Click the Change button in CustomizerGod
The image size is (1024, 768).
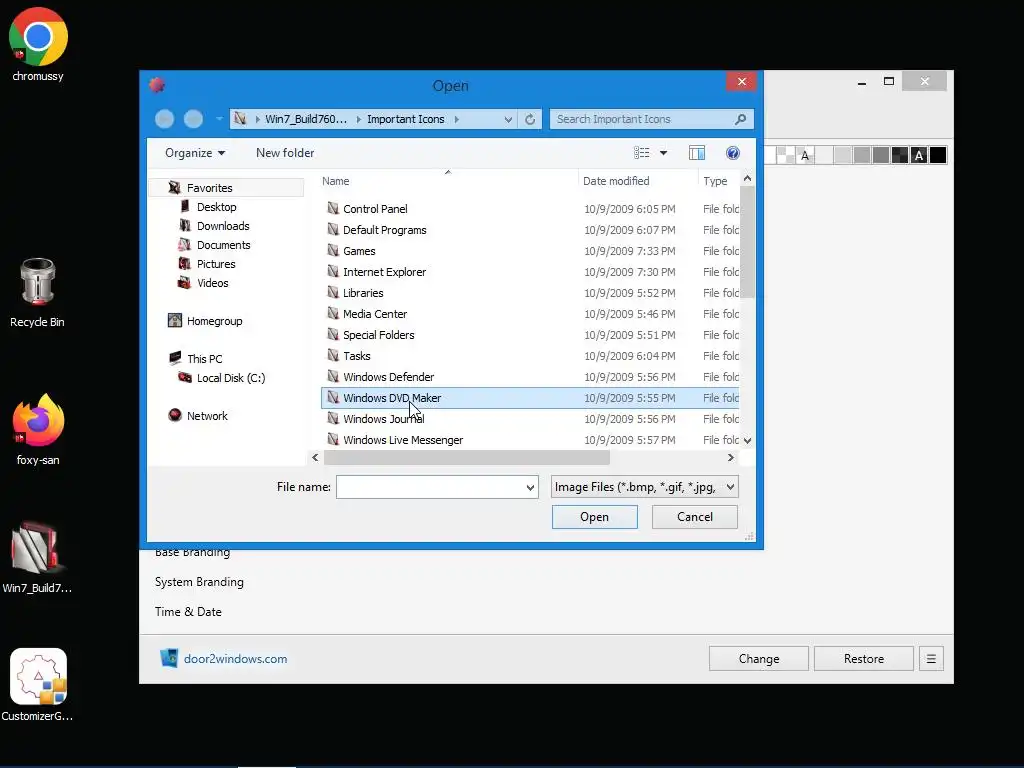coord(759,659)
